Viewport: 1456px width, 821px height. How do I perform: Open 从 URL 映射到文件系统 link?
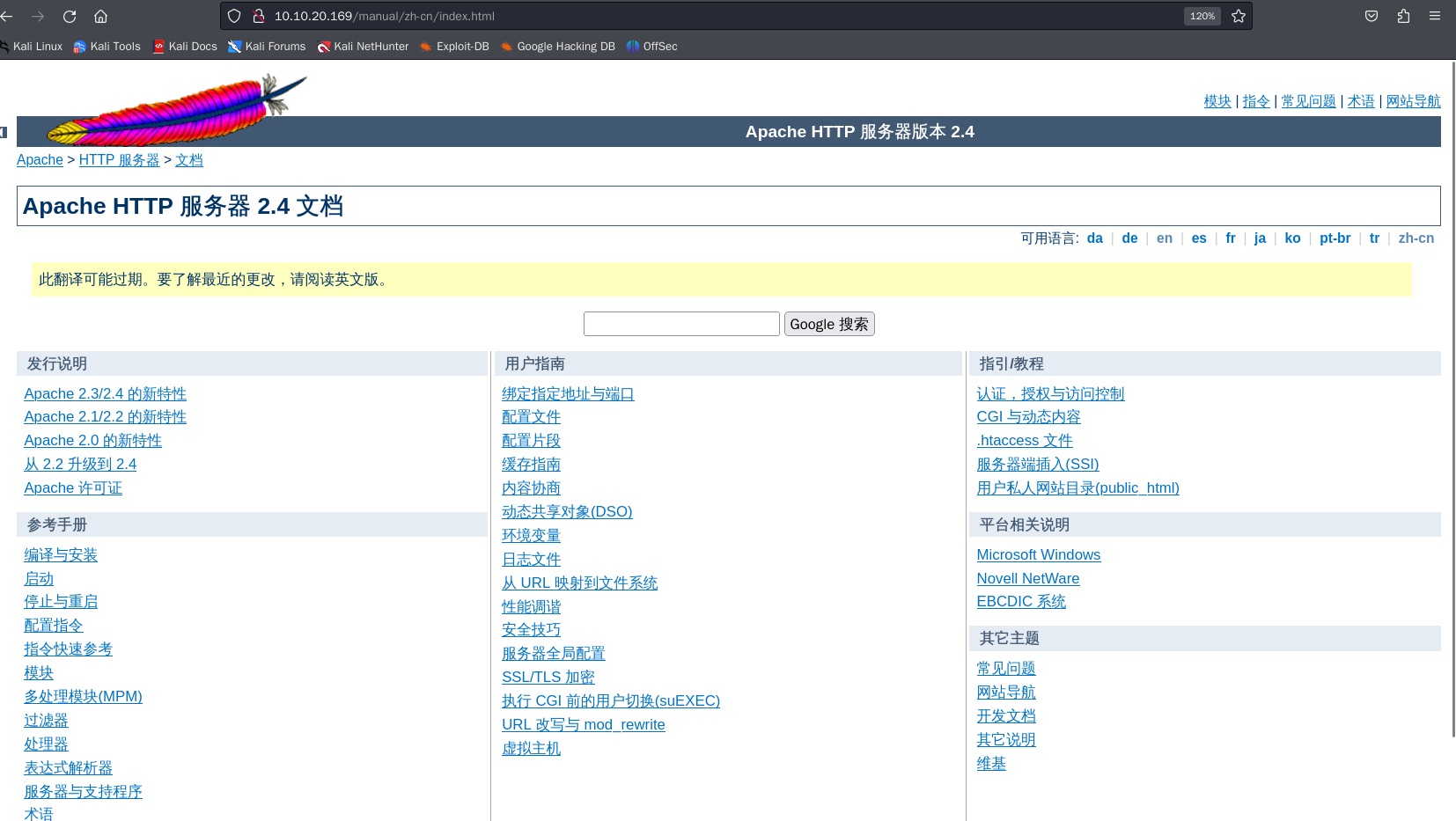click(x=580, y=583)
